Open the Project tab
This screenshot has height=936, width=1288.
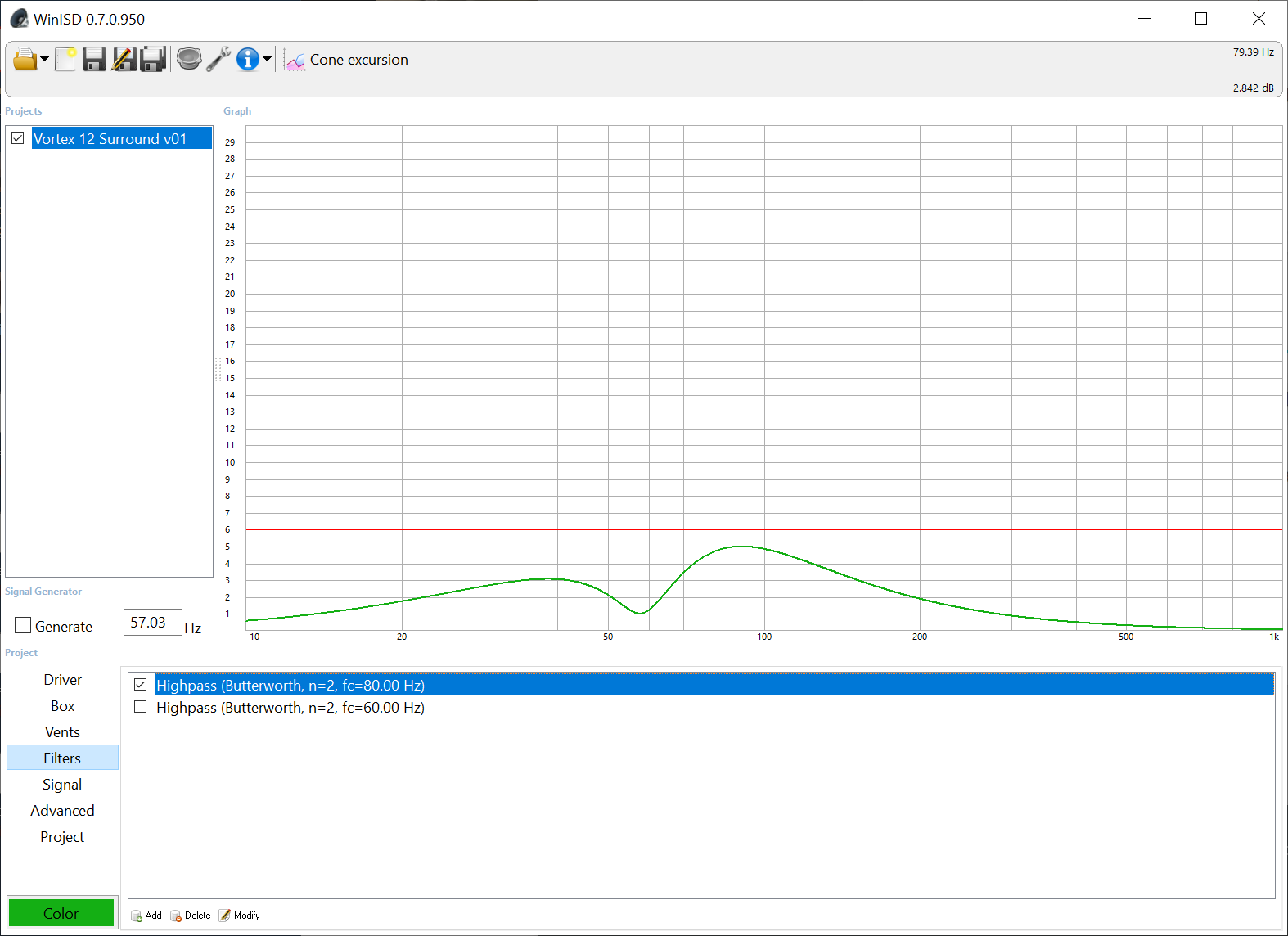point(62,837)
